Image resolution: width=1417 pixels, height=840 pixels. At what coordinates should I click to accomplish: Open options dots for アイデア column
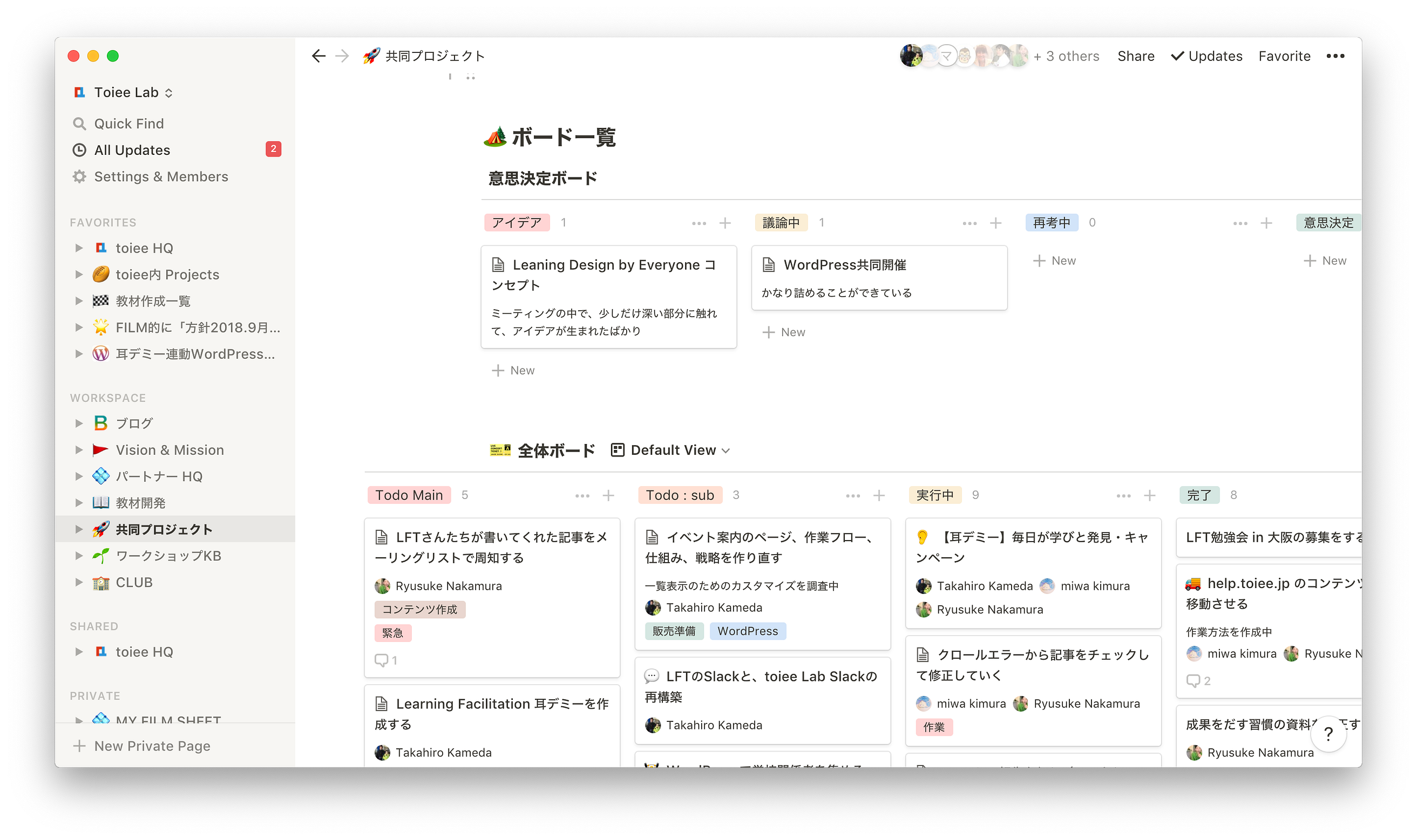(699, 223)
